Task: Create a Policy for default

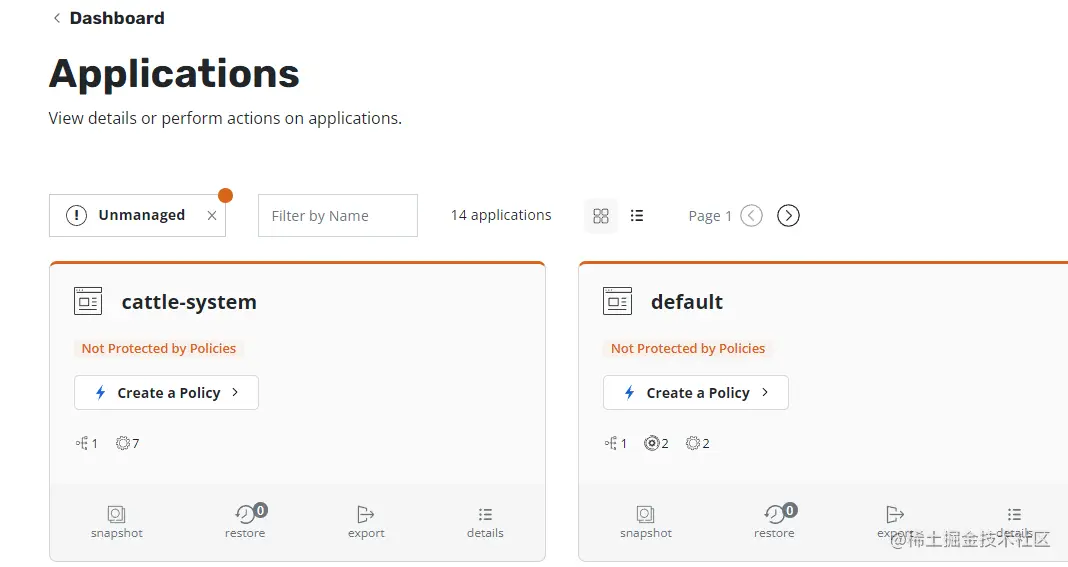Action: (695, 393)
